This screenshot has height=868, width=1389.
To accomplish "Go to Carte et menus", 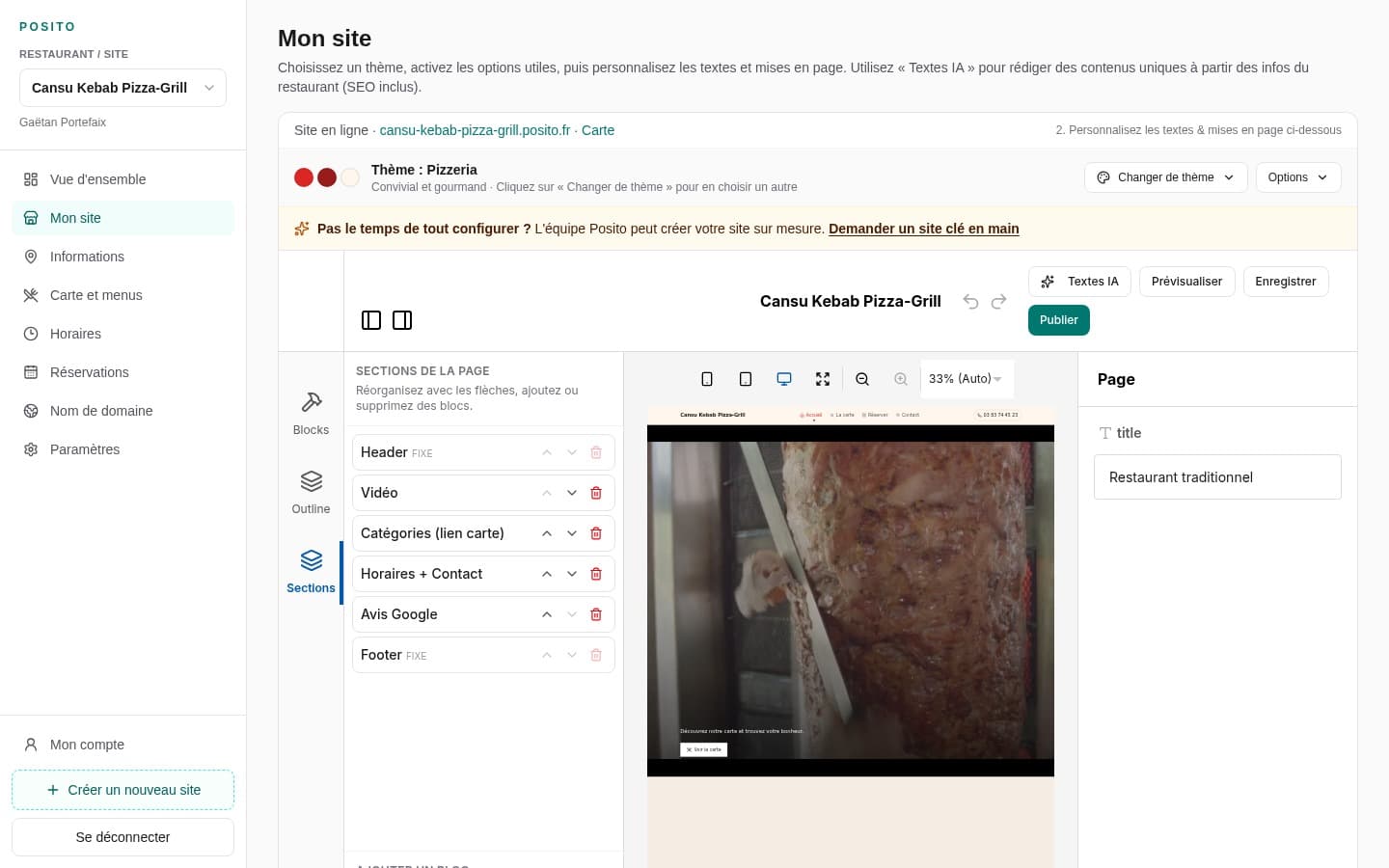I will 123,295.
